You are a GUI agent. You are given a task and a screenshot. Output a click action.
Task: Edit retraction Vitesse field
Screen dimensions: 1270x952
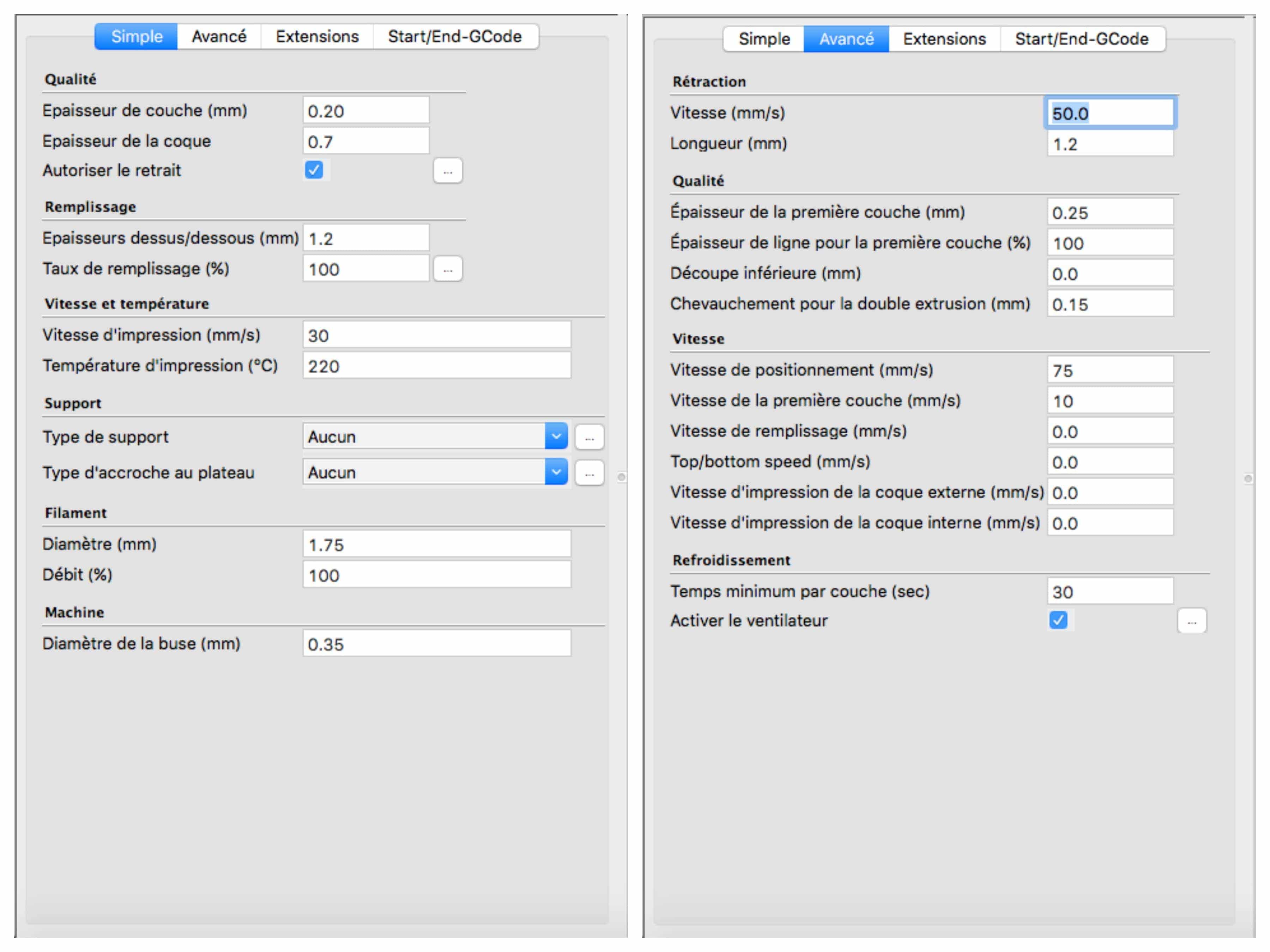(x=1111, y=112)
